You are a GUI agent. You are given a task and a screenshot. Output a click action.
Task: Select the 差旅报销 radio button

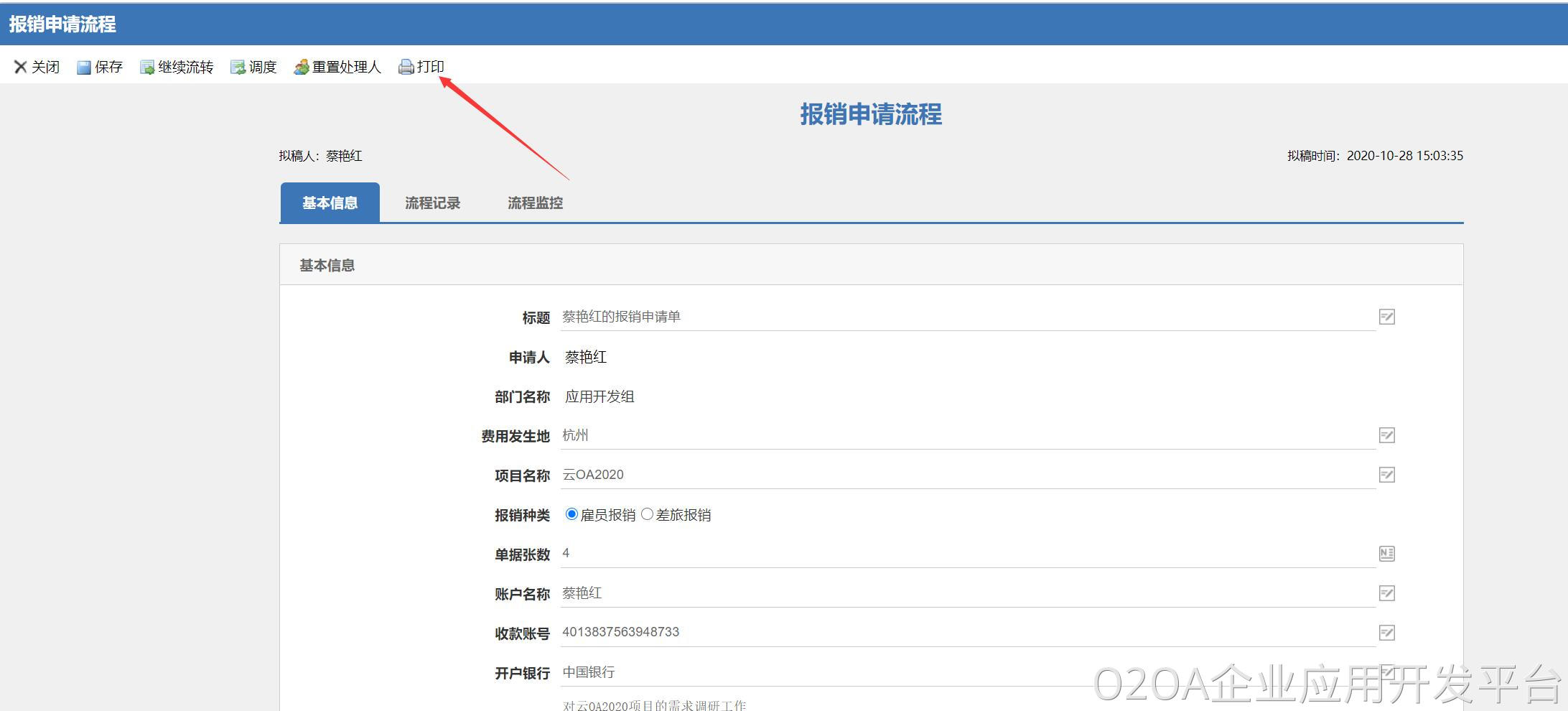(x=647, y=514)
